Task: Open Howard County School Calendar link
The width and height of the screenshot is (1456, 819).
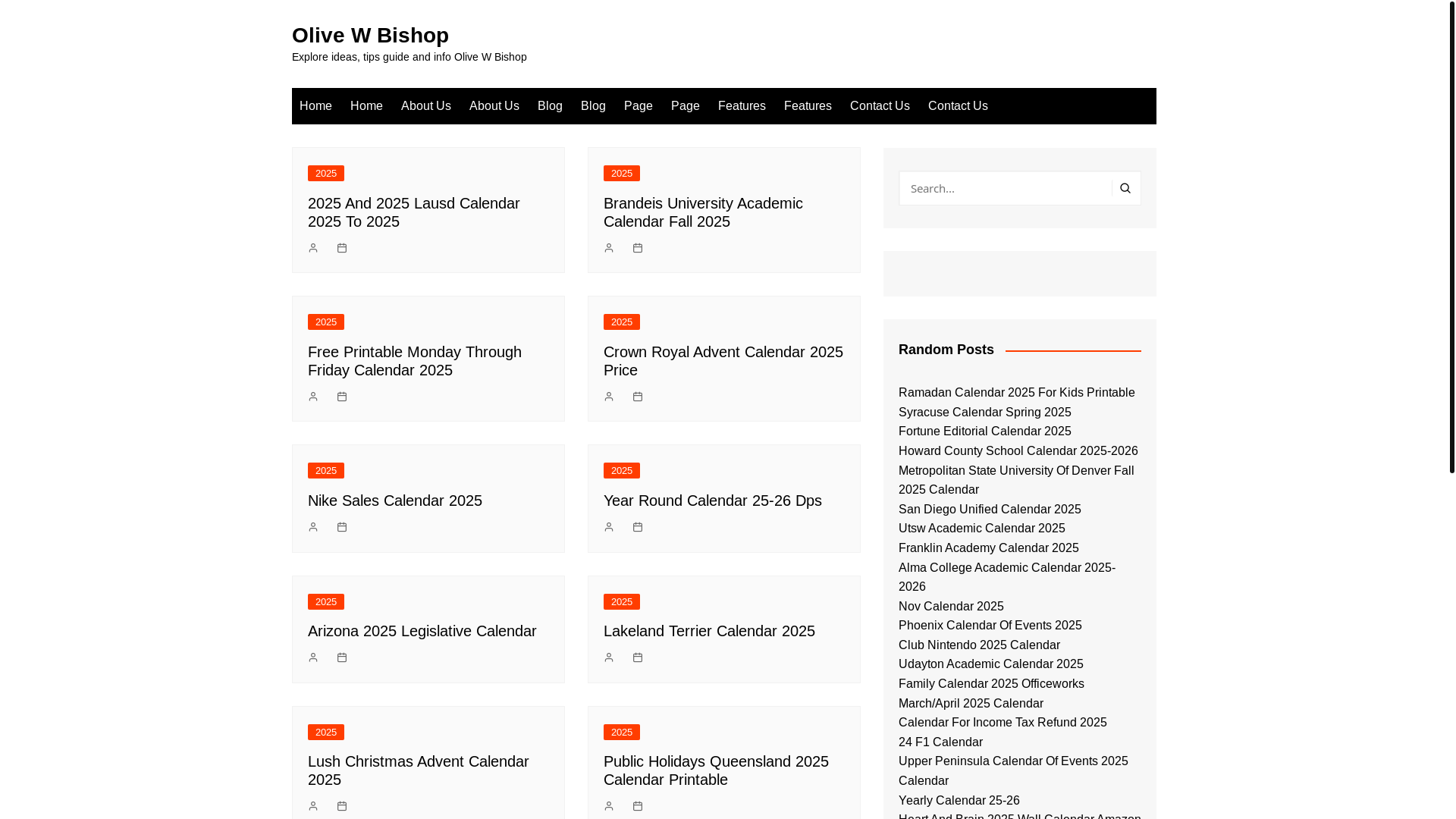Action: 1018,451
